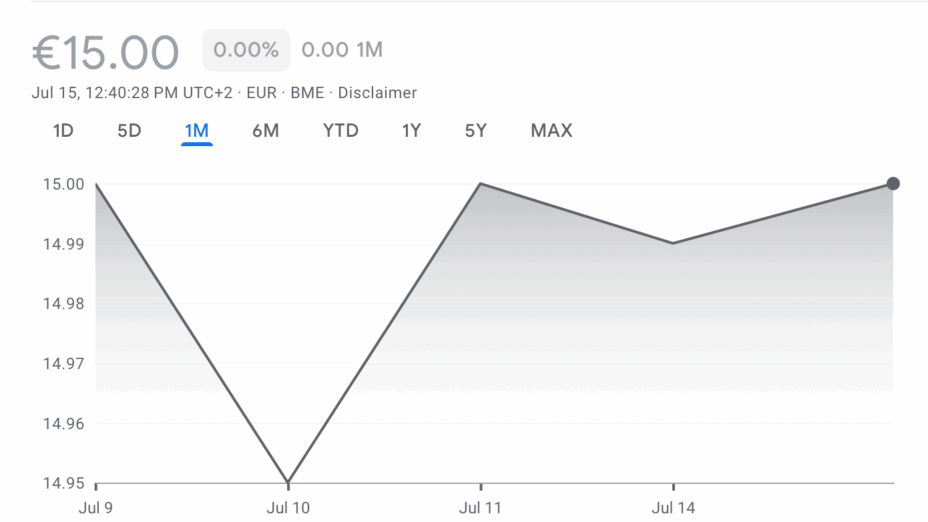Click the Jul 10 low point on chart
The width and height of the screenshot is (928, 522).
pyautogui.click(x=288, y=482)
